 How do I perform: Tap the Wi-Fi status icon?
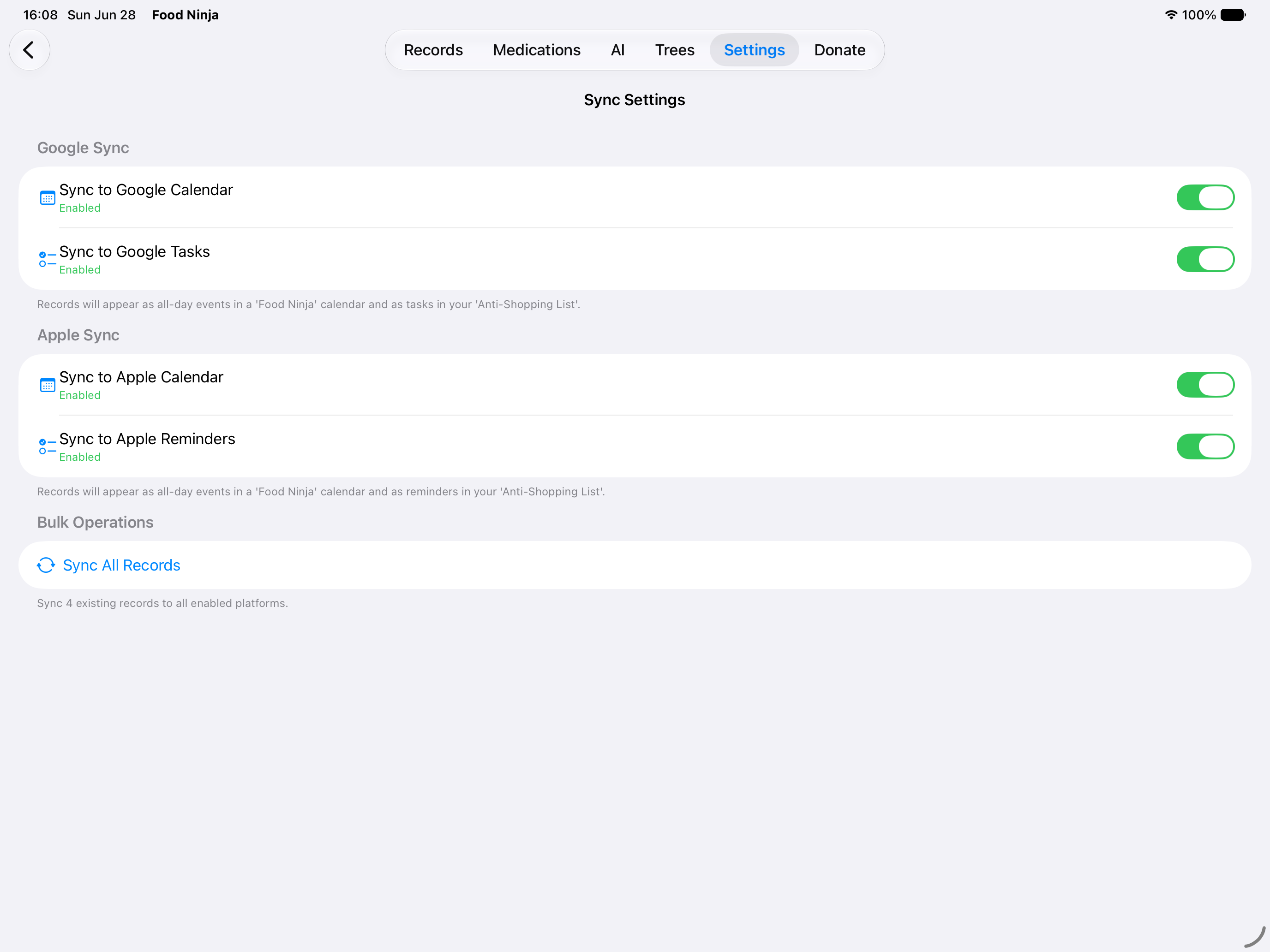[1171, 15]
